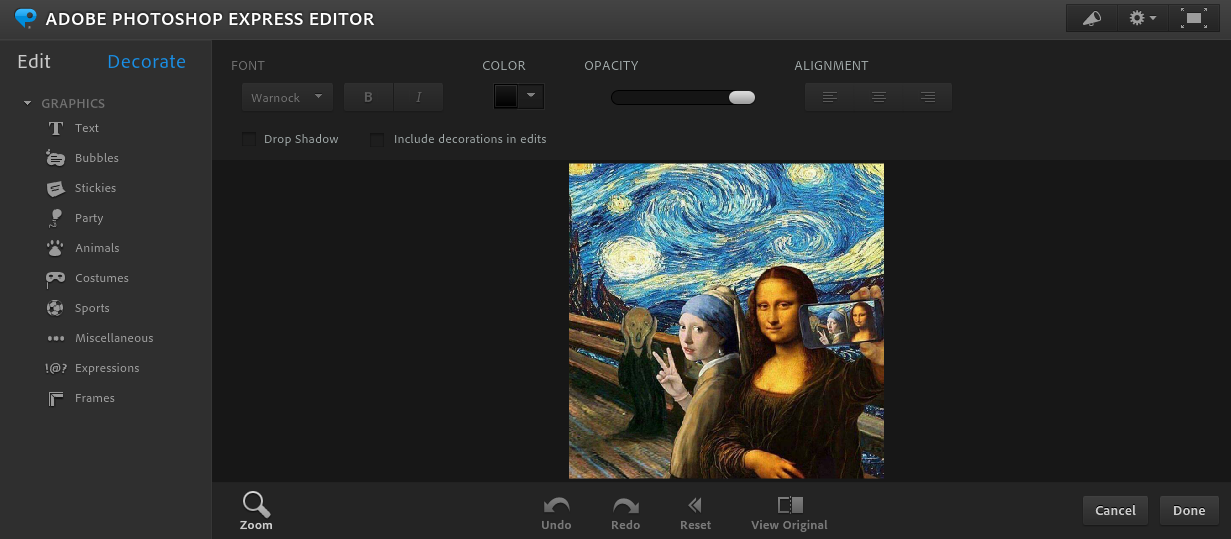Select the Animals paw icon

pyautogui.click(x=56, y=248)
